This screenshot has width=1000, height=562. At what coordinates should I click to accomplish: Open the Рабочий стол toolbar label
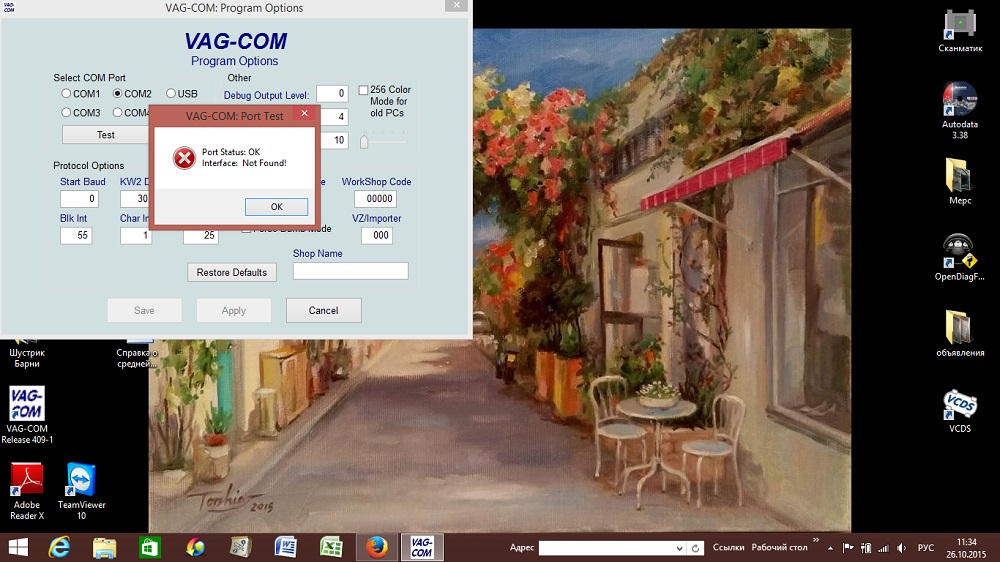click(779, 547)
